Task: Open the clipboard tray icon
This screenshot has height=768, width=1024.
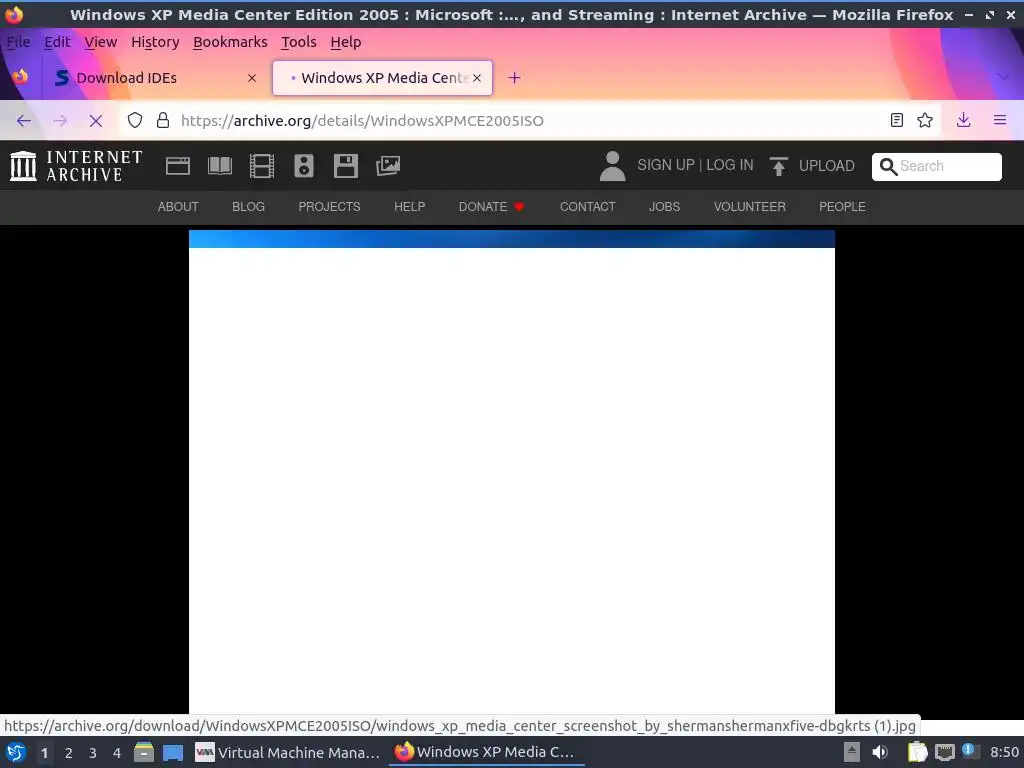Action: pyautogui.click(x=918, y=752)
